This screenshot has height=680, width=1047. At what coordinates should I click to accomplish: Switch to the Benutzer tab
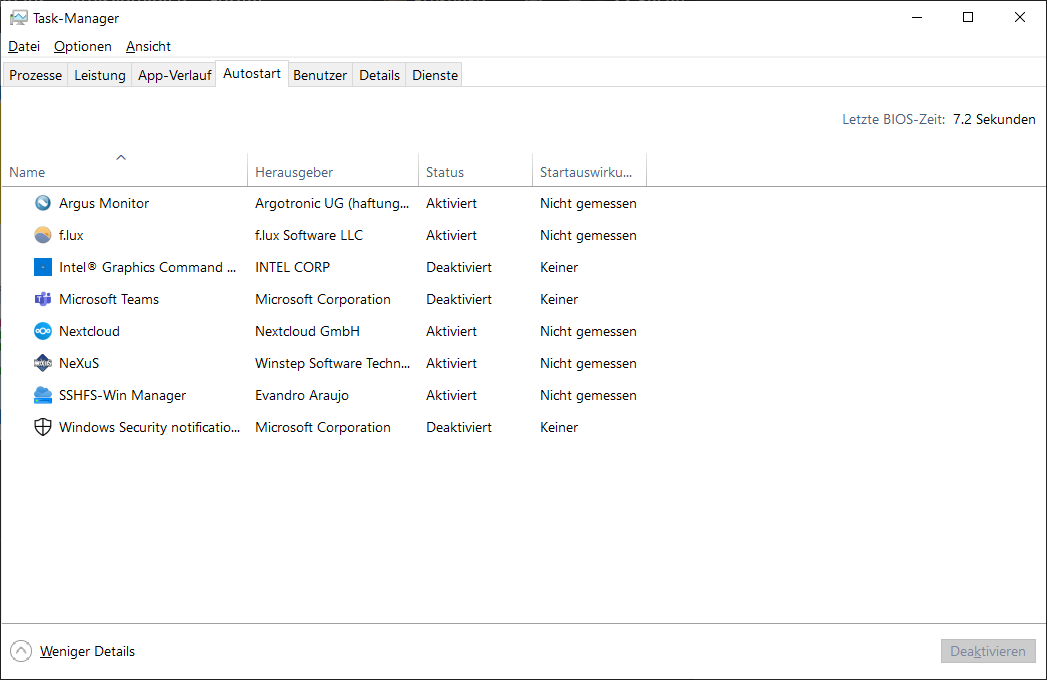point(320,75)
